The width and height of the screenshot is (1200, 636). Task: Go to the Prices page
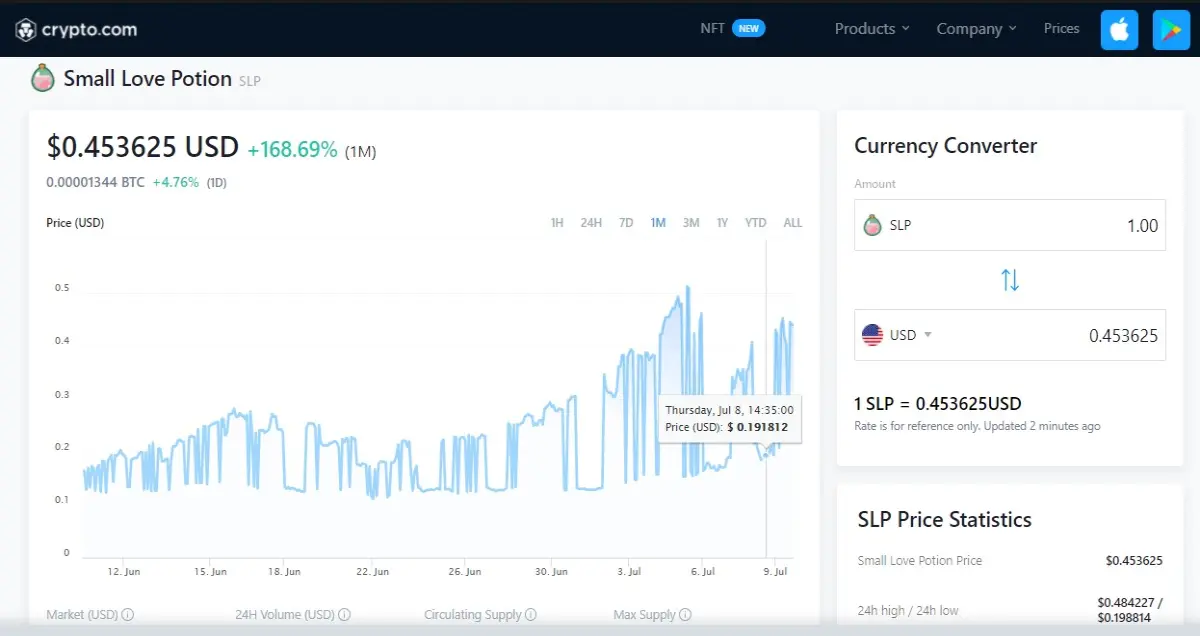1061,28
